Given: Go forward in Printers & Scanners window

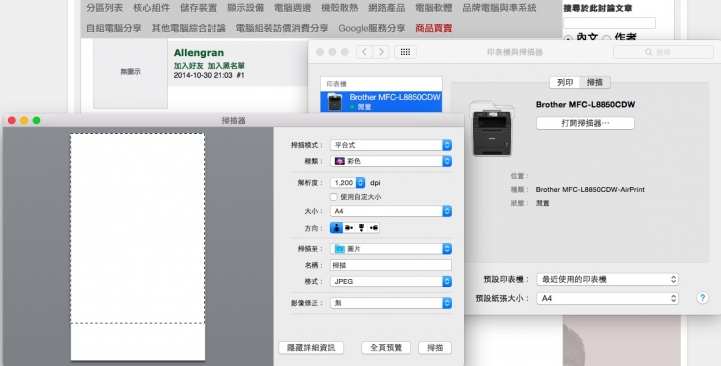Looking at the screenshot, I should pyautogui.click(x=381, y=52).
